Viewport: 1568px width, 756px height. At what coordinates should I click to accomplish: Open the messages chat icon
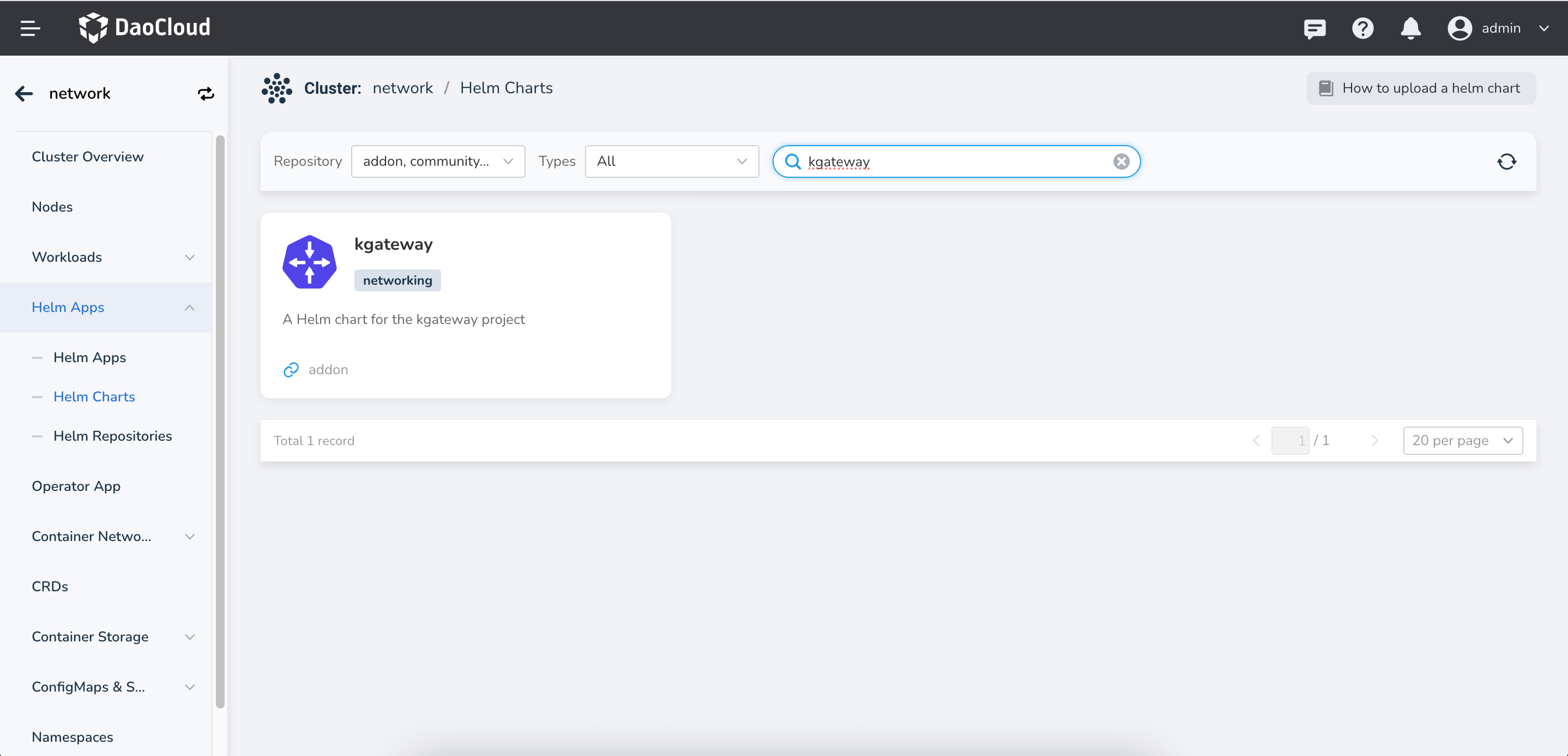pos(1315,28)
